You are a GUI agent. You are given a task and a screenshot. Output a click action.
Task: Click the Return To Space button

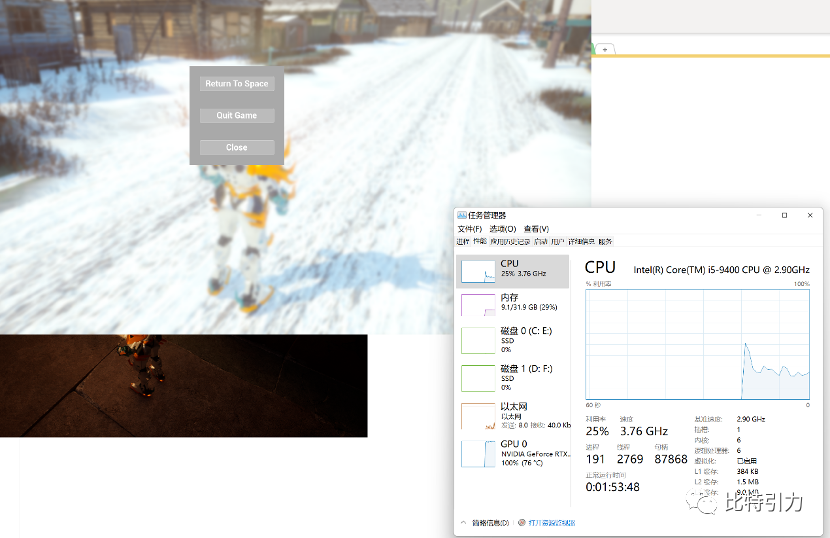(x=237, y=84)
